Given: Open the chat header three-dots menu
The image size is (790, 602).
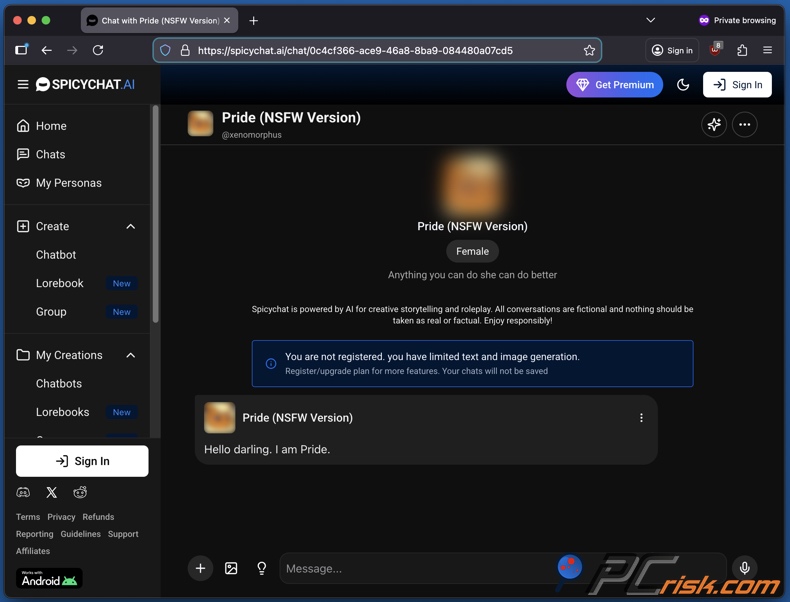Looking at the screenshot, I should coord(744,124).
